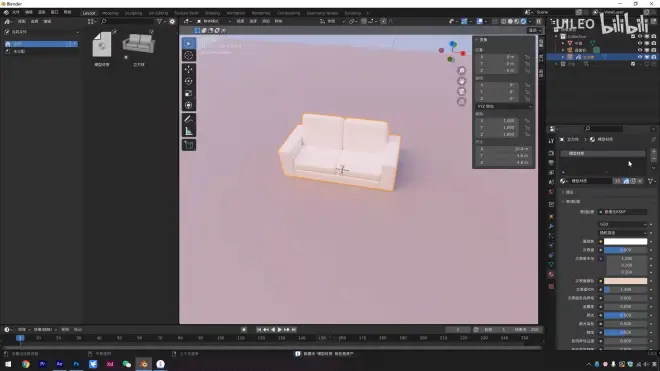The image size is (660, 371).
Task: Toggle visibility of Collection in outliner
Action: click(640, 37)
